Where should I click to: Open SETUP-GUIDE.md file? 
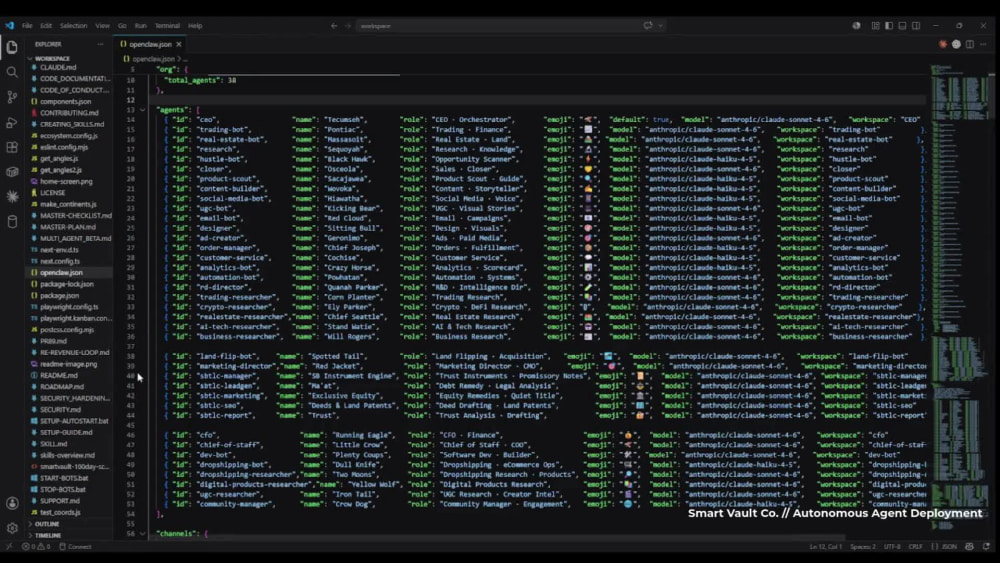point(66,432)
